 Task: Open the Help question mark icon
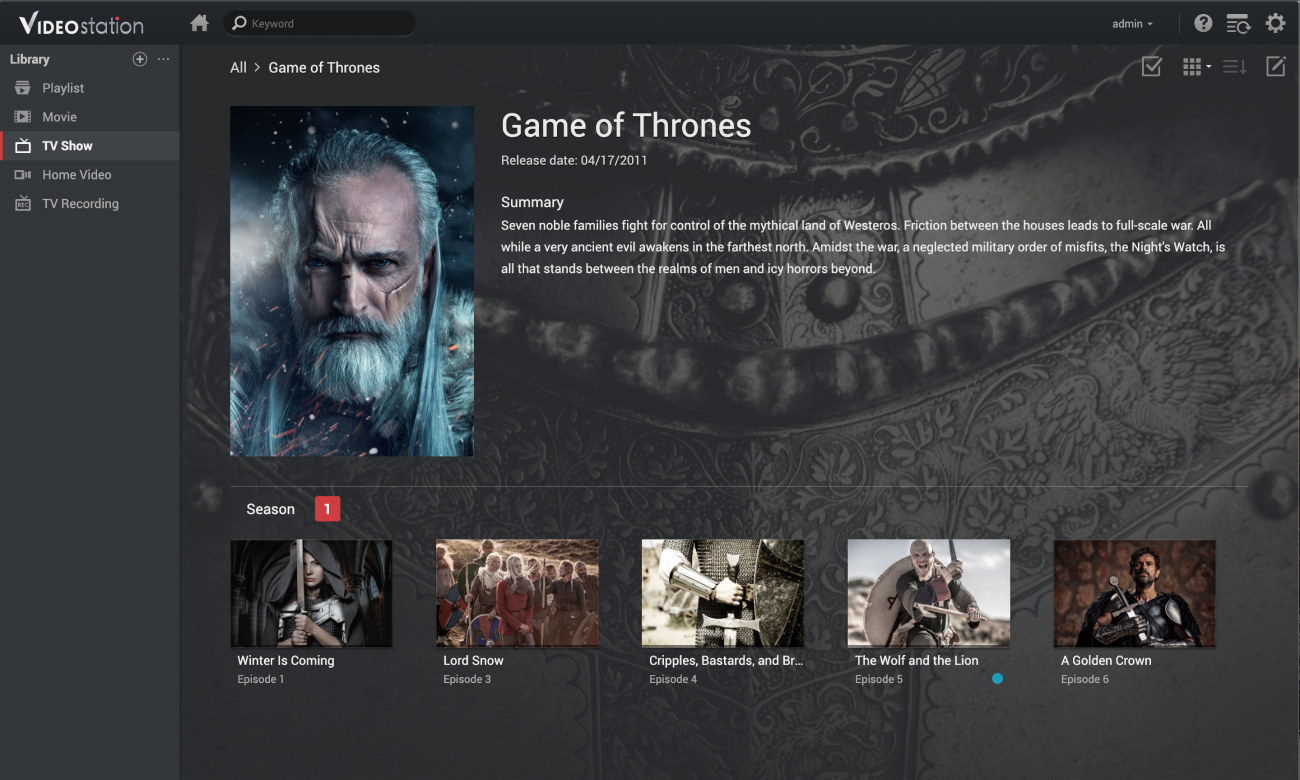(1203, 23)
